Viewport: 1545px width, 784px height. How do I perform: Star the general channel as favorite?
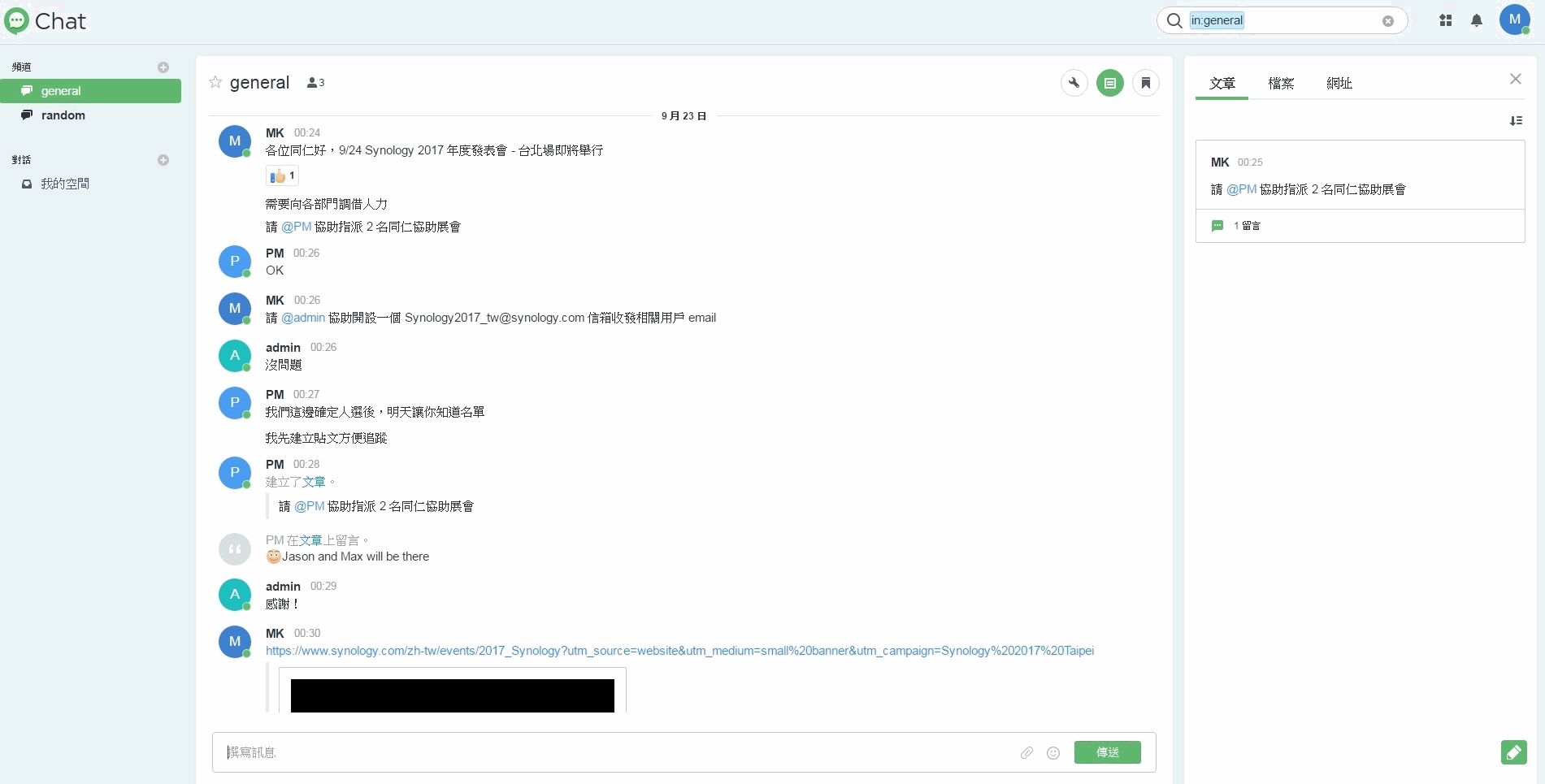point(215,82)
